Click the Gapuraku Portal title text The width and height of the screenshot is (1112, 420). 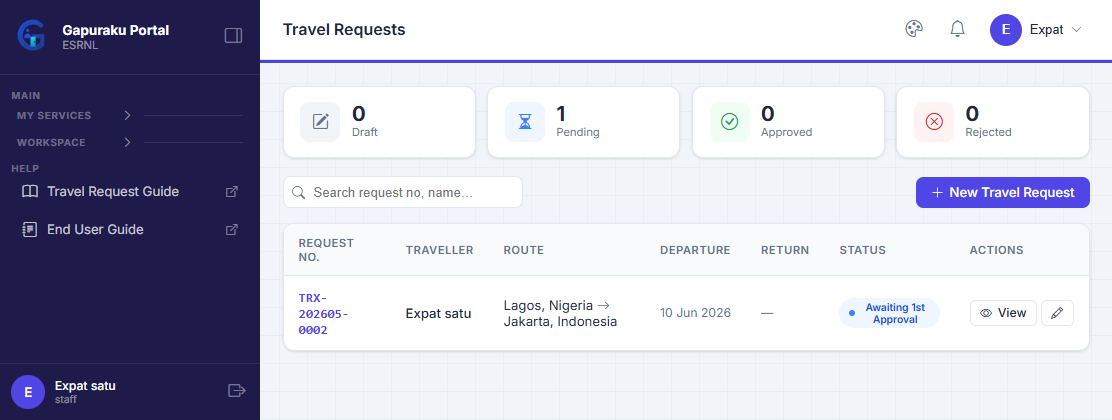point(116,31)
